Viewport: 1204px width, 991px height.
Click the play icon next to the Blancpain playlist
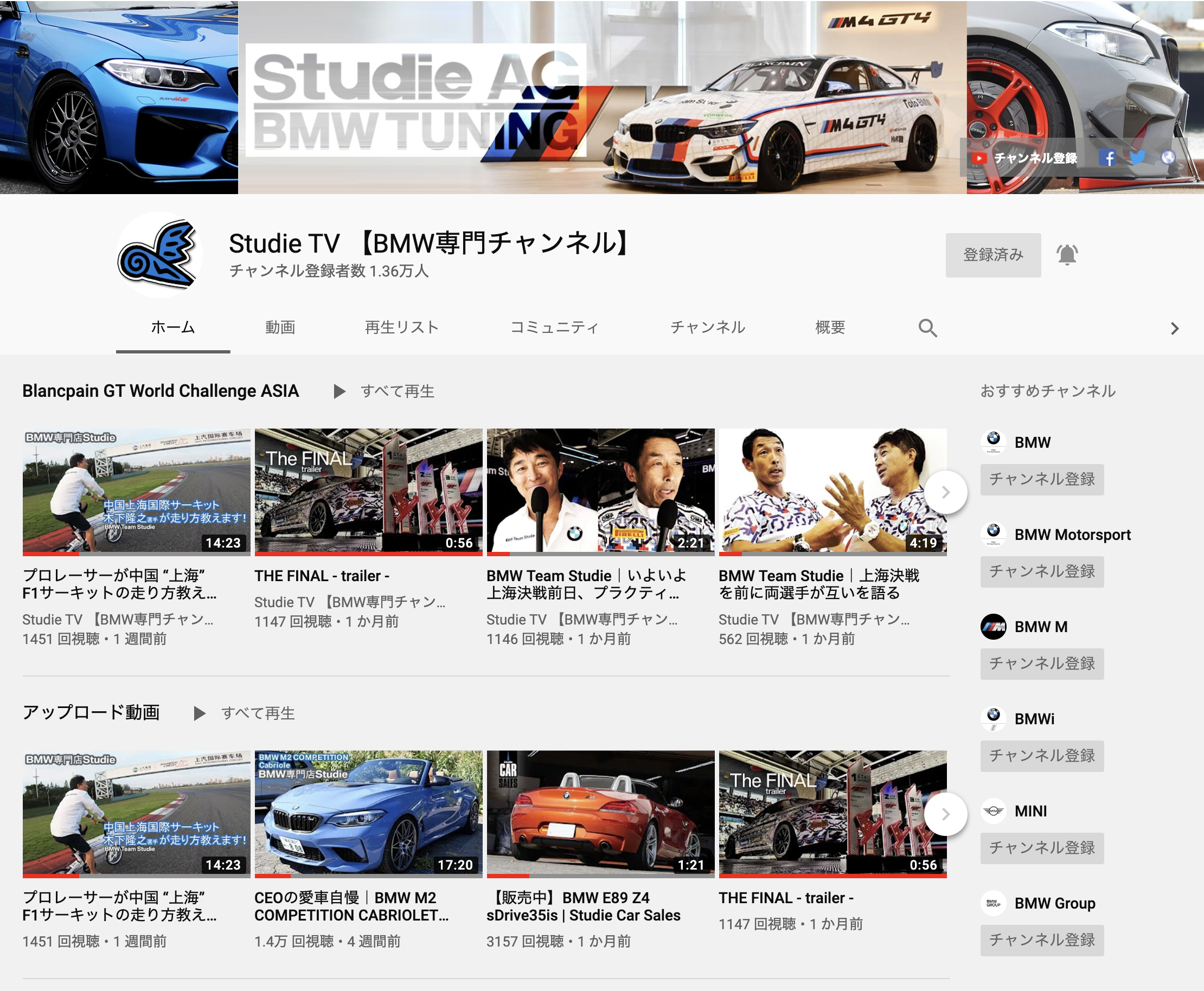coord(340,391)
